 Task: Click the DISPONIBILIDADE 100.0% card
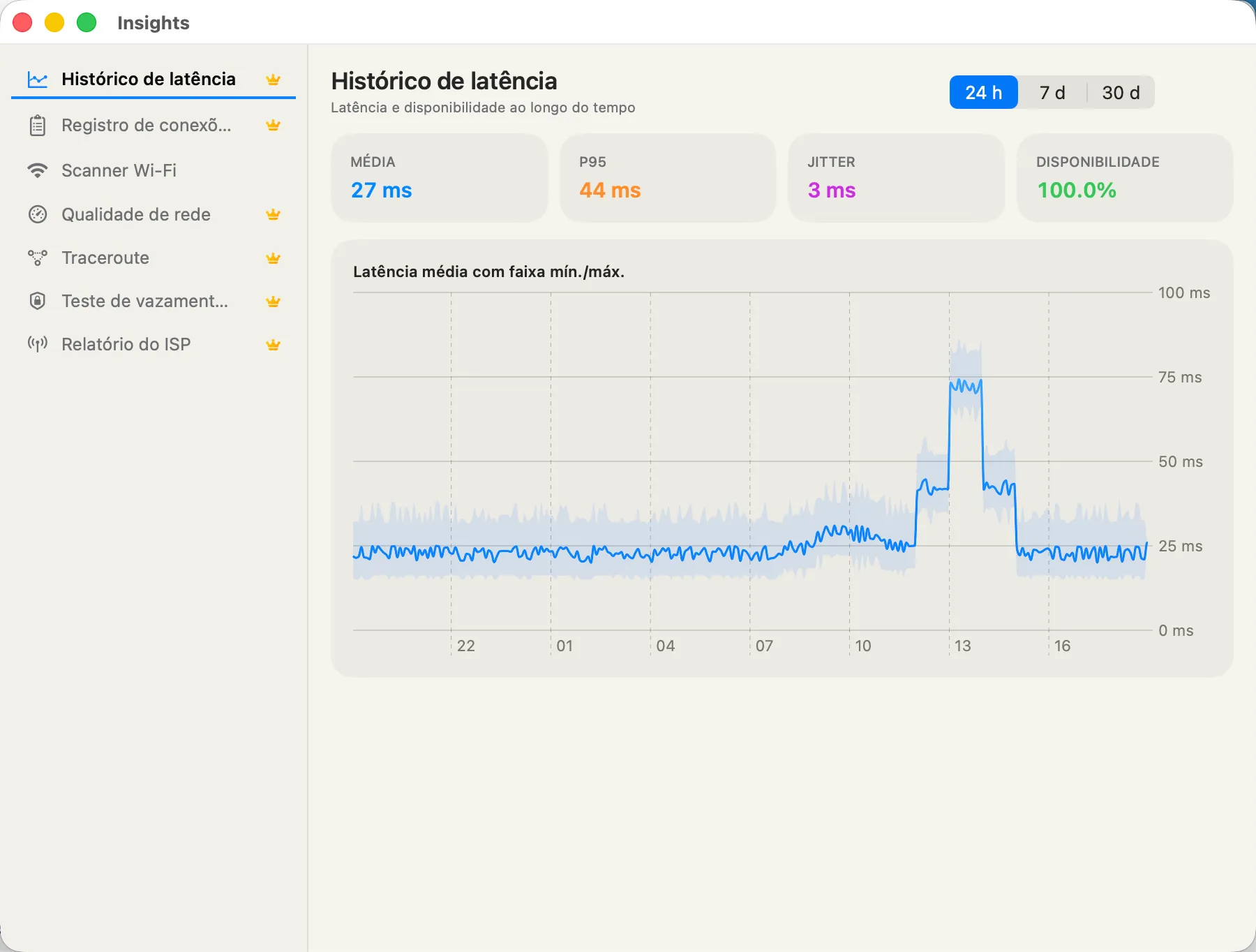pos(1125,178)
